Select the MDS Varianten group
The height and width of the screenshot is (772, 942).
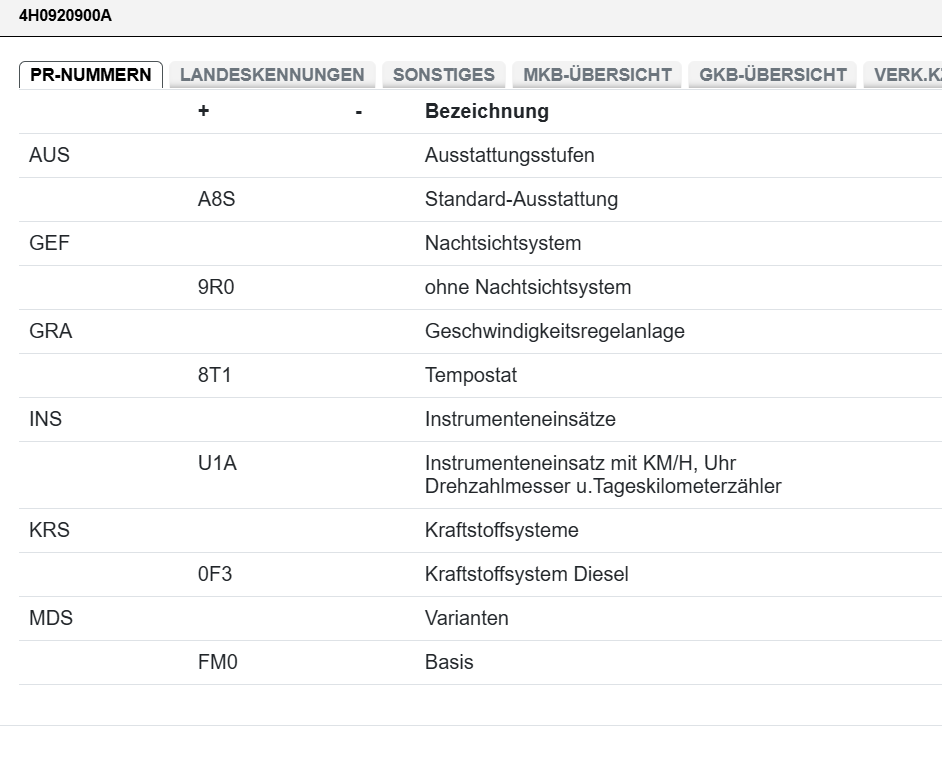[50, 618]
